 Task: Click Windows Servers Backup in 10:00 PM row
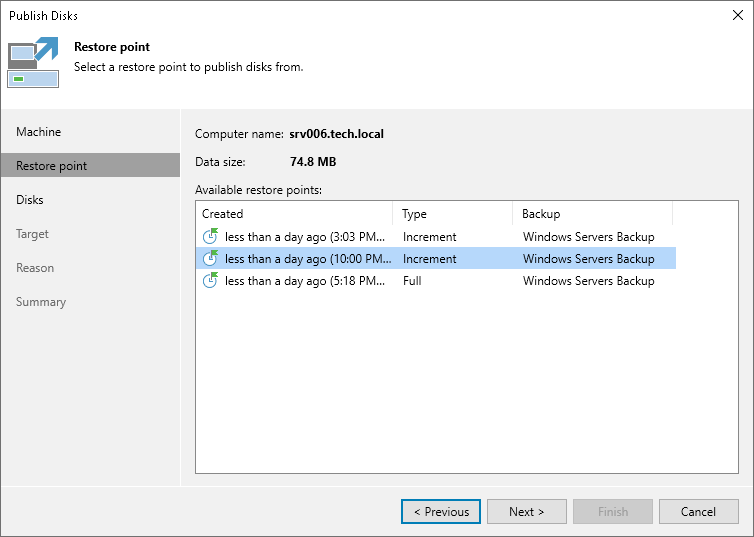pyautogui.click(x=589, y=259)
